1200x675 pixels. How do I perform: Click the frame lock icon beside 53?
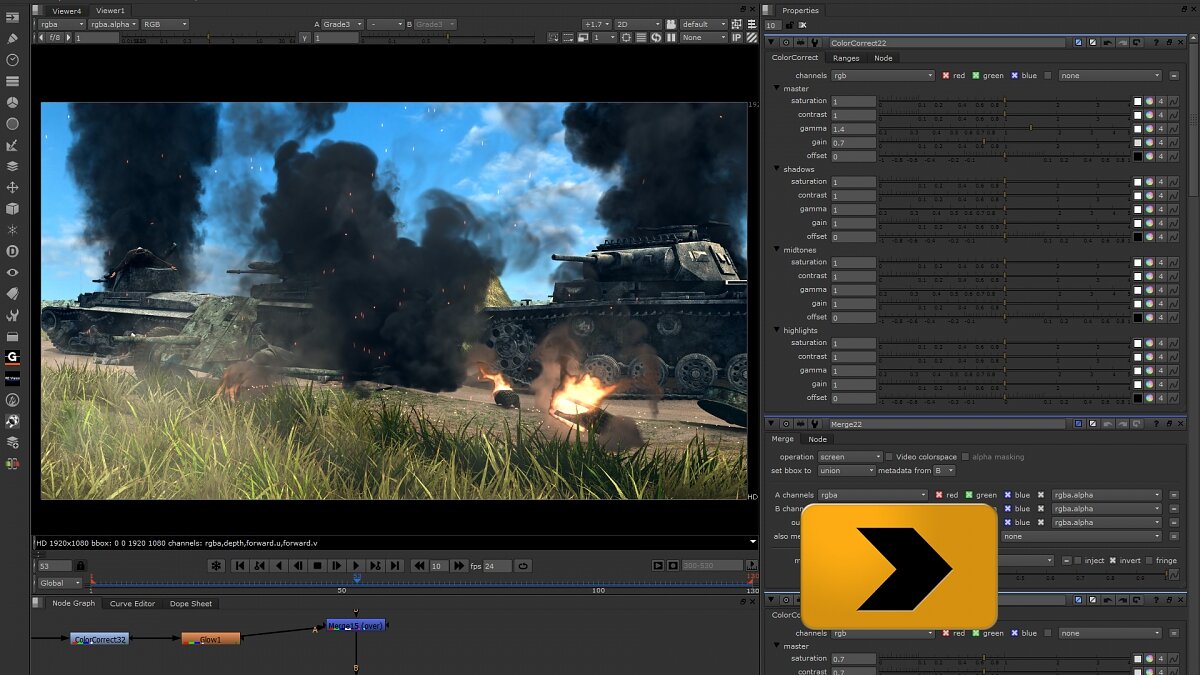click(x=80, y=566)
